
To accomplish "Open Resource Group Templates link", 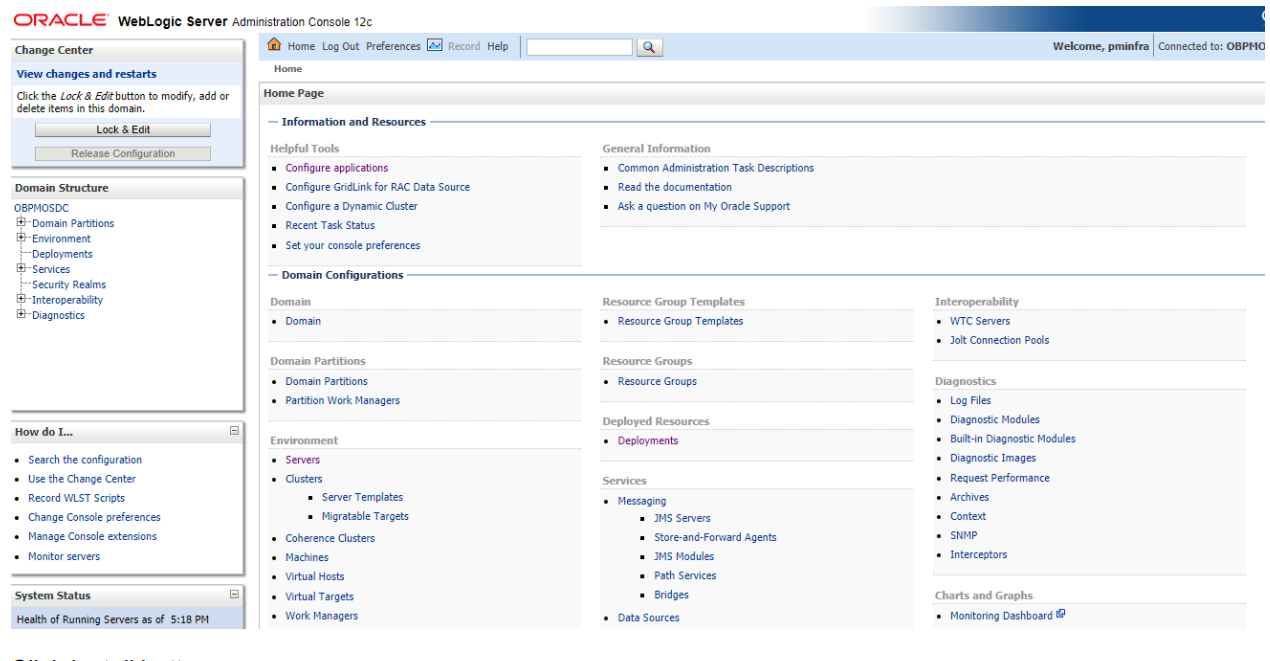I will pyautogui.click(x=681, y=321).
